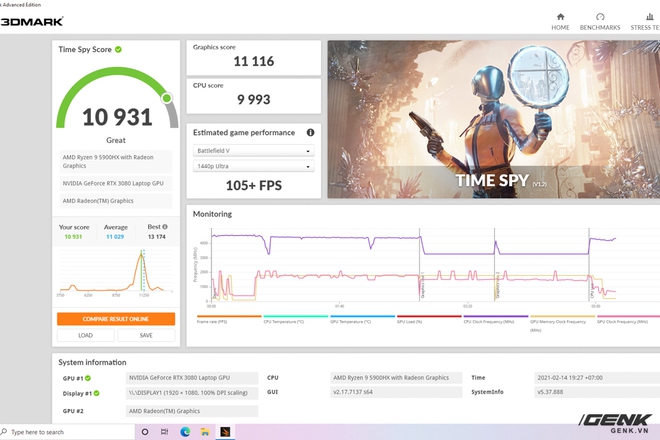Image resolution: width=660 pixels, height=440 pixels.
Task: Open Microsoft Edge from the taskbar
Action: pos(185,432)
